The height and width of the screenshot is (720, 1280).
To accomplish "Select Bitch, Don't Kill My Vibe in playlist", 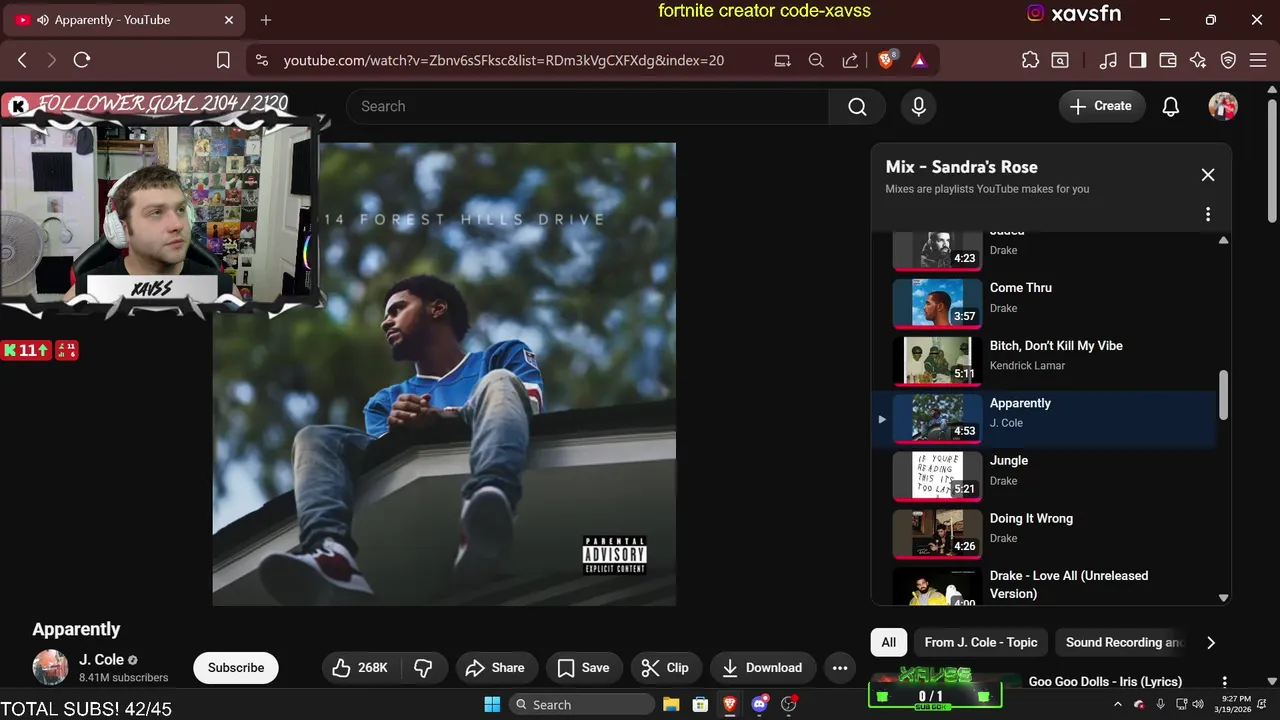I will 1044,360.
